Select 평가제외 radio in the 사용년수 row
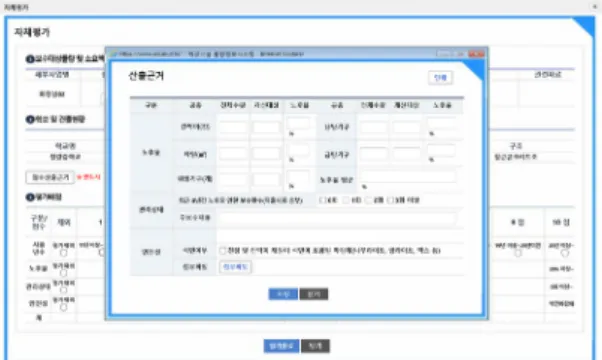 tap(64, 253)
